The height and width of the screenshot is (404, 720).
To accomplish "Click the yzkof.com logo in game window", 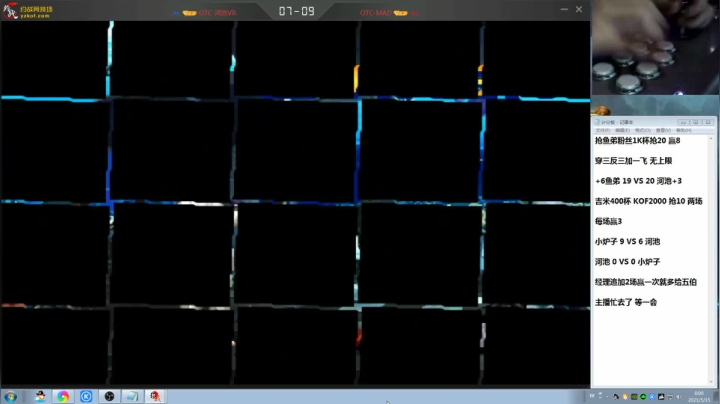I will [x=28, y=11].
